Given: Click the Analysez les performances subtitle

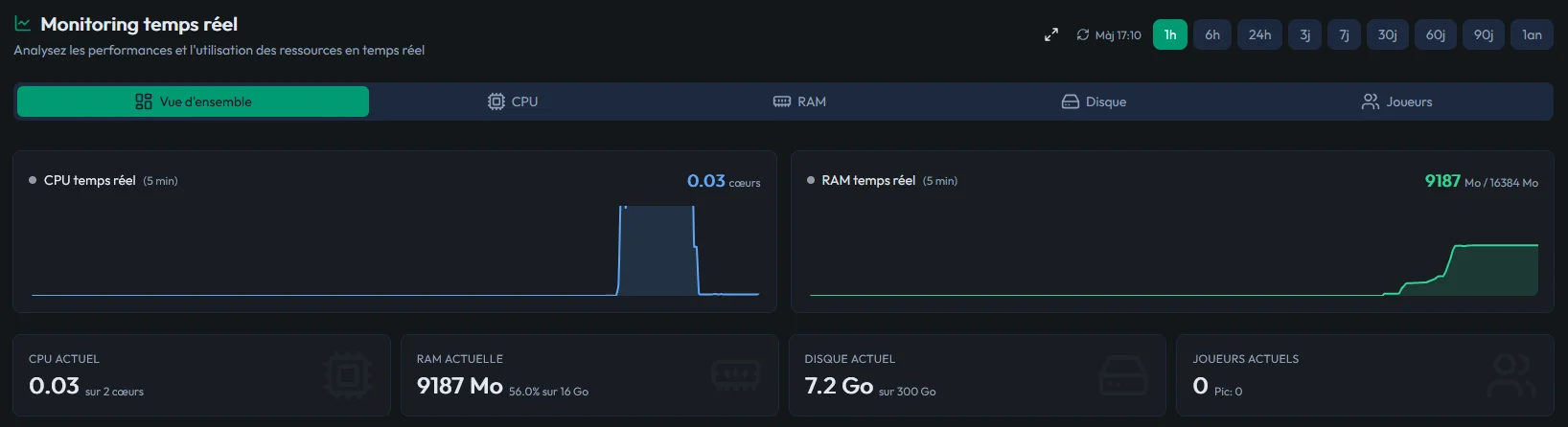Looking at the screenshot, I should click(219, 50).
